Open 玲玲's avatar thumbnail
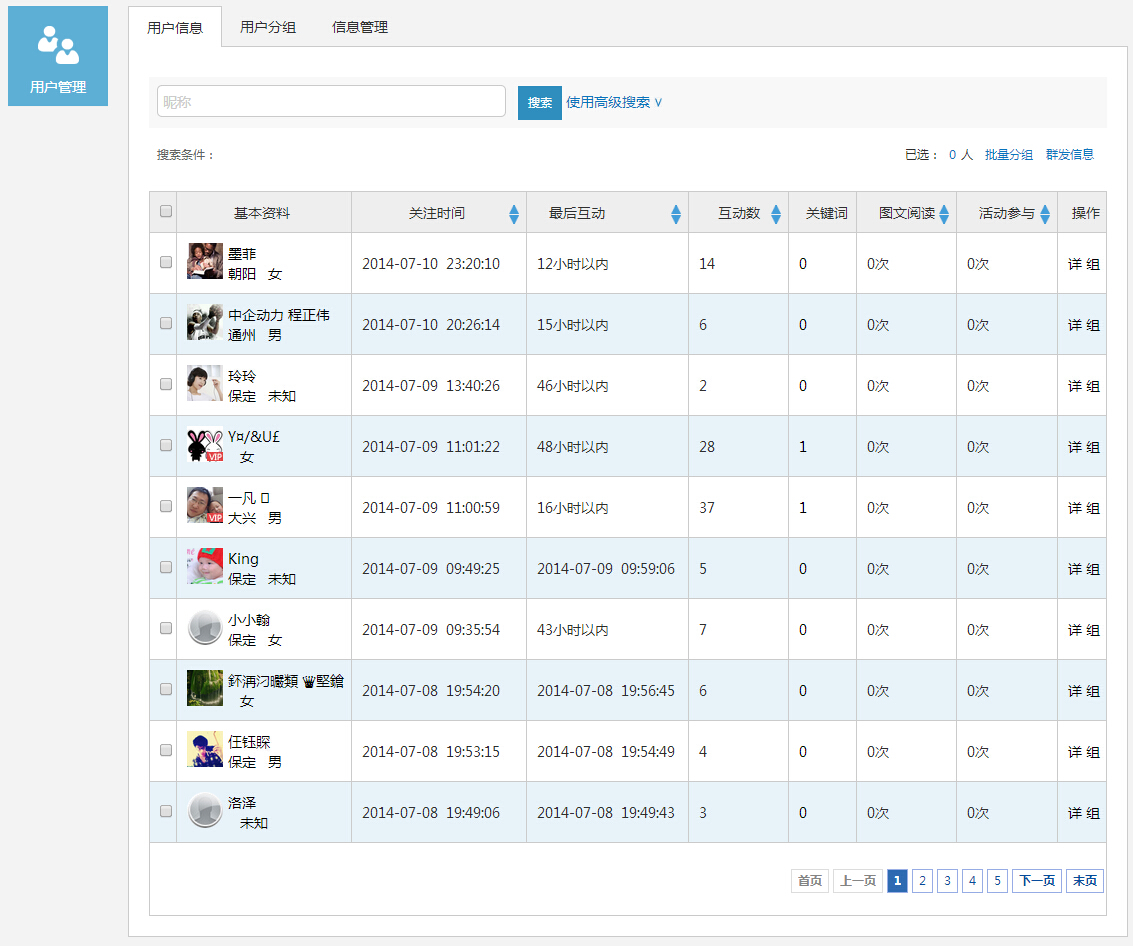The height and width of the screenshot is (946, 1133). [204, 383]
